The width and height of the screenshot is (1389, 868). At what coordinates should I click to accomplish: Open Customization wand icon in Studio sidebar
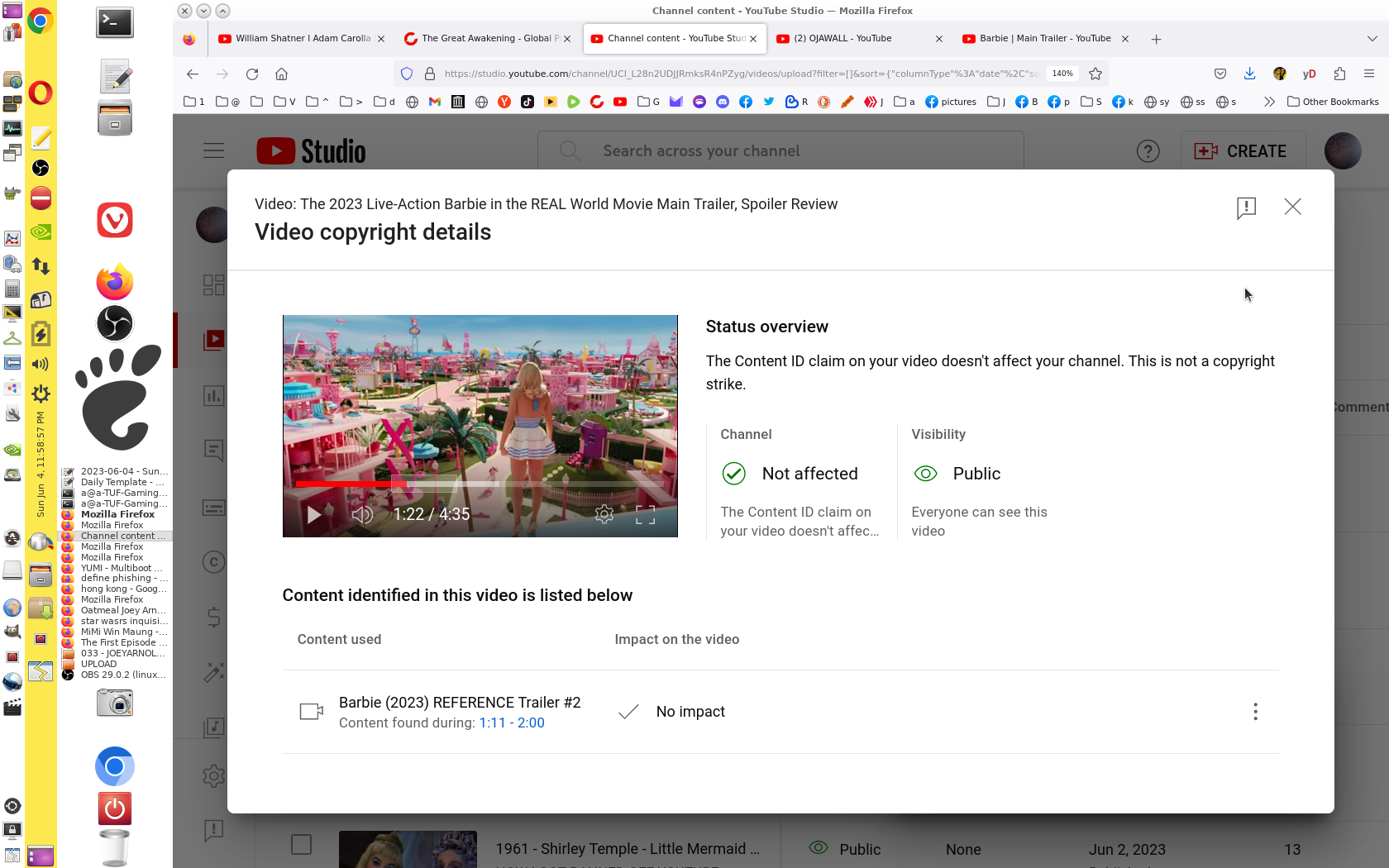tap(213, 672)
